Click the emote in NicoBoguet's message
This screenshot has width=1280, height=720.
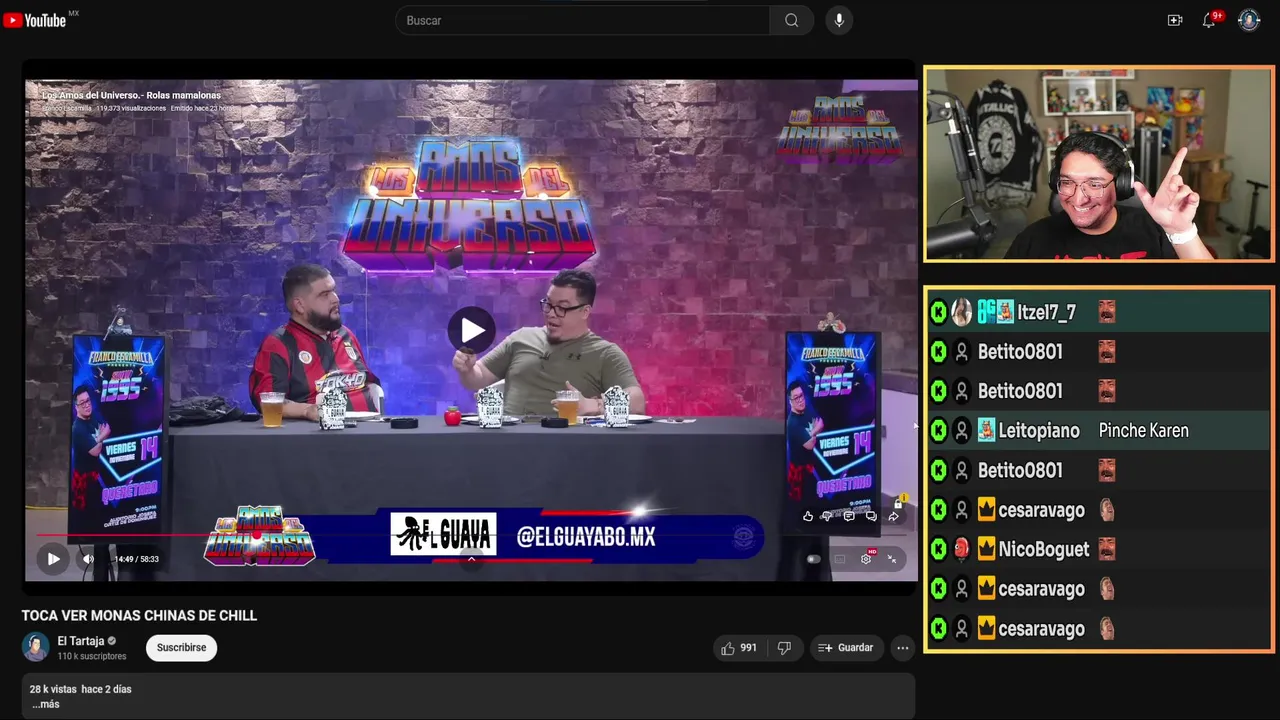(1107, 549)
